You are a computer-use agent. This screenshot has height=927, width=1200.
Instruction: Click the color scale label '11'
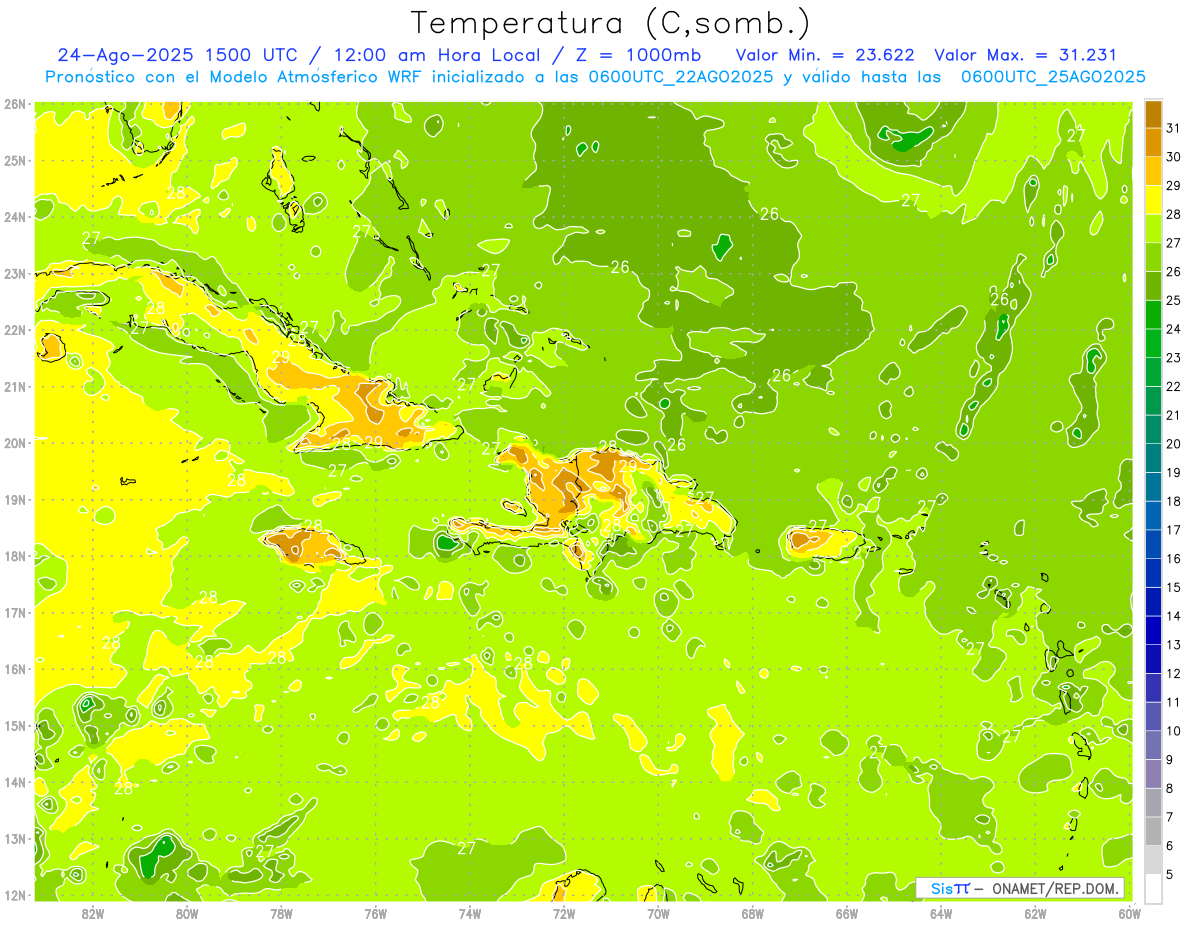point(1173,702)
